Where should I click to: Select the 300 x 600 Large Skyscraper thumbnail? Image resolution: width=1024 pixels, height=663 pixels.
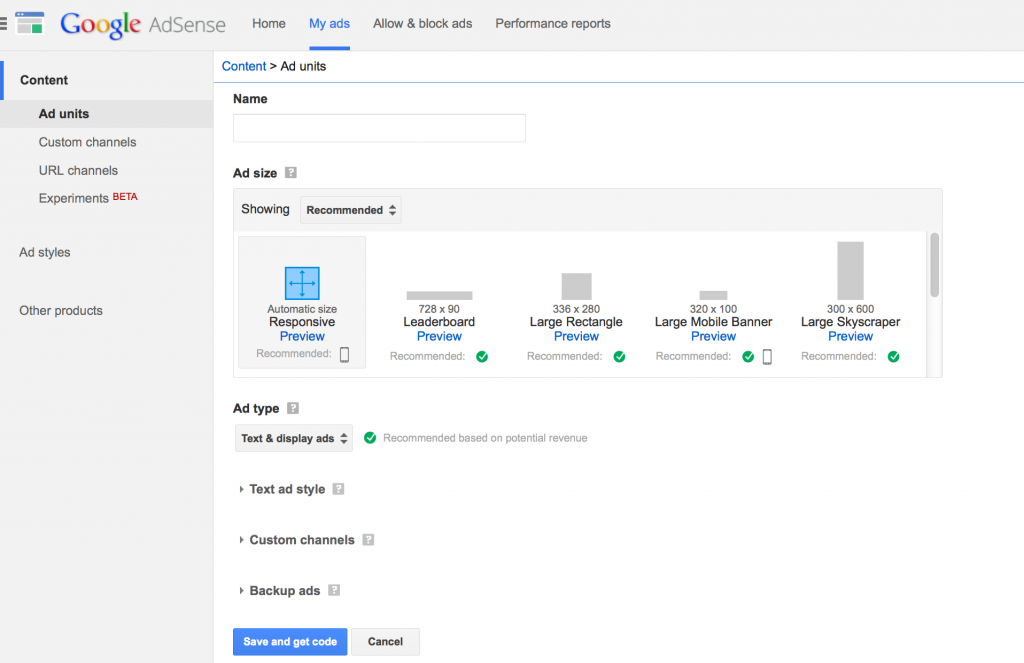tap(850, 270)
